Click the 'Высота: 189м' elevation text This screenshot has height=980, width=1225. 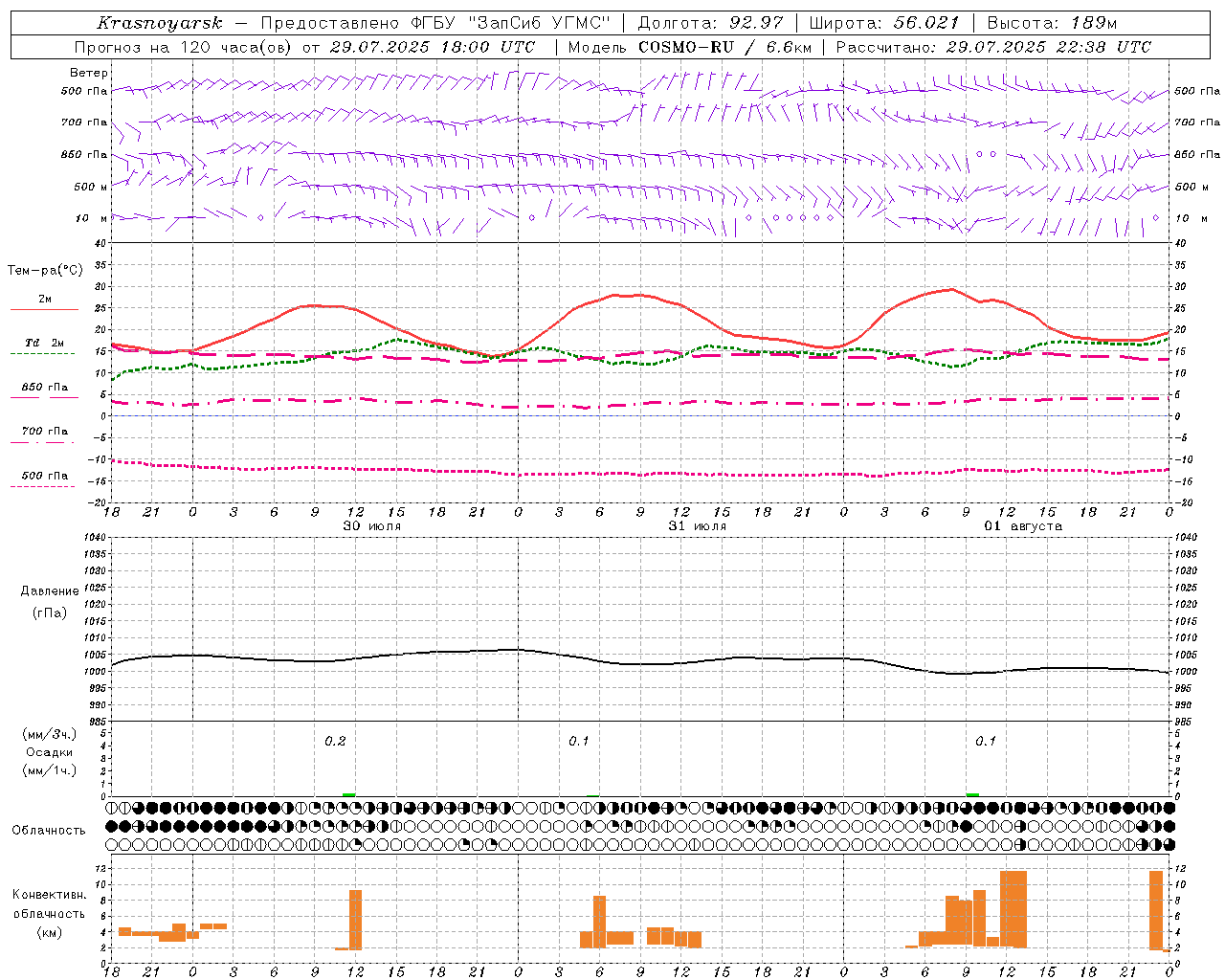1052,23
